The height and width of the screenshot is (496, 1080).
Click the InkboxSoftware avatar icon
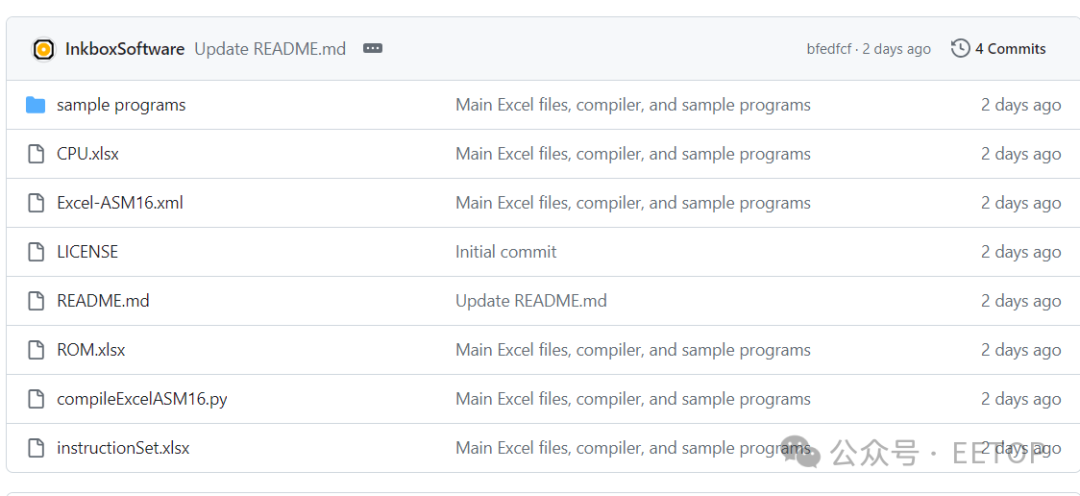click(43, 49)
